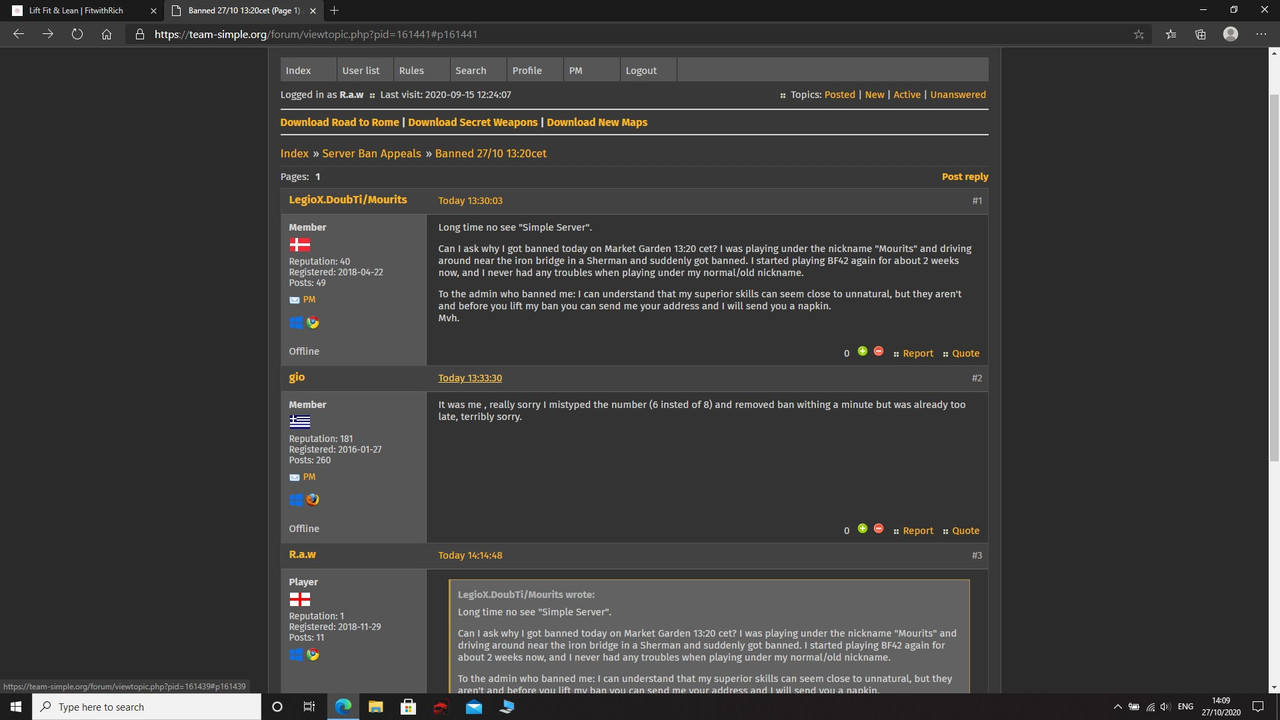Open Edge Settings and more menu
Viewport: 1280px width, 720px height.
1261,33
